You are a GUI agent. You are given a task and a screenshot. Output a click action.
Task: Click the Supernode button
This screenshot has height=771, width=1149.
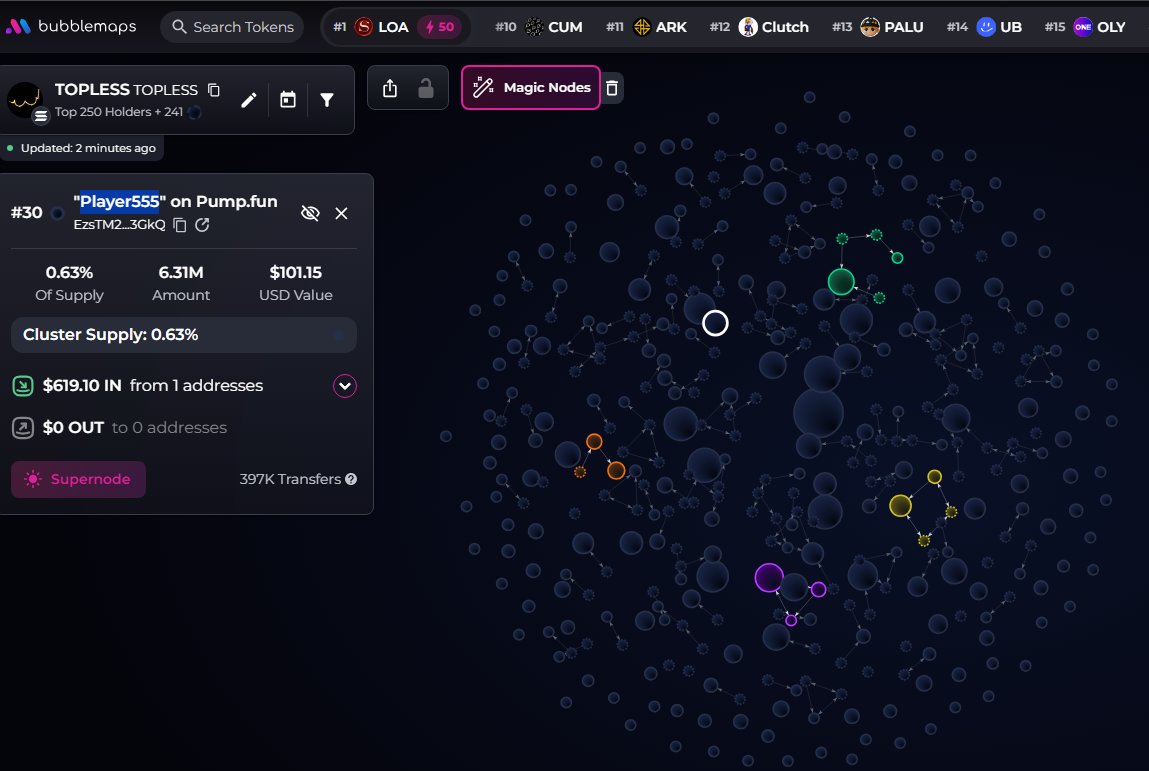click(x=78, y=479)
